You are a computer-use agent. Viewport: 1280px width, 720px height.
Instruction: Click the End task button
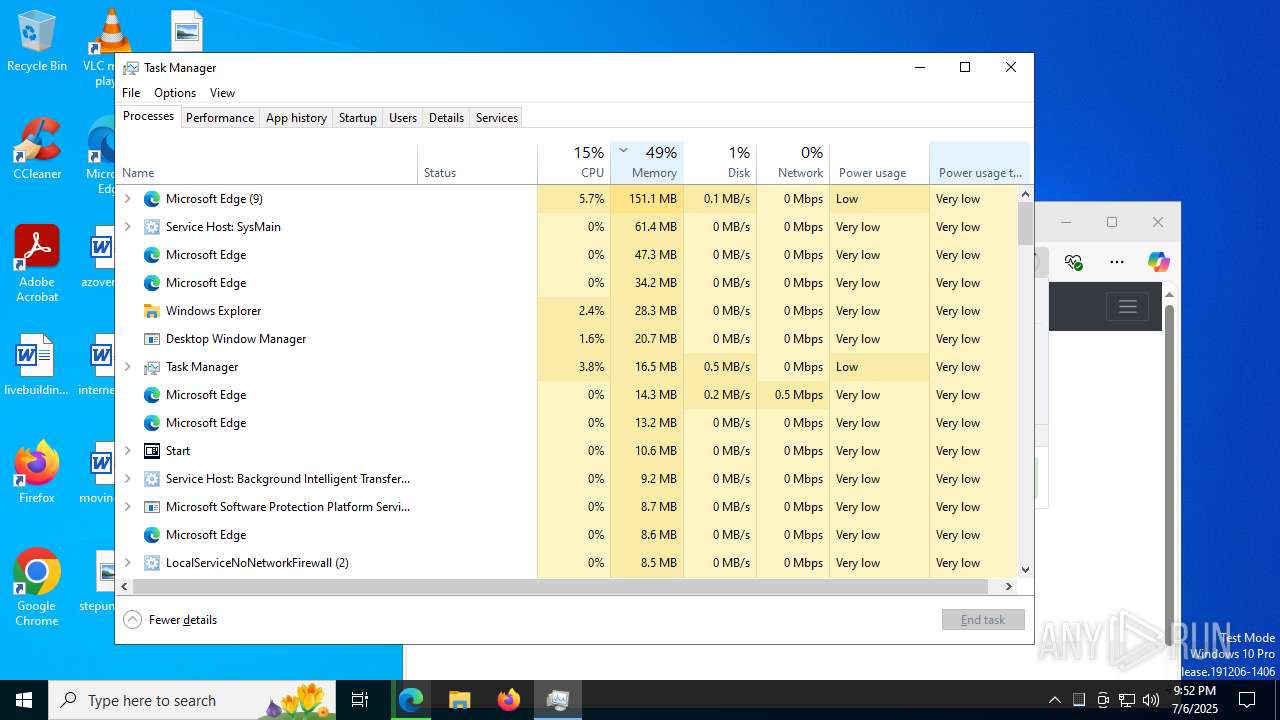pos(983,620)
